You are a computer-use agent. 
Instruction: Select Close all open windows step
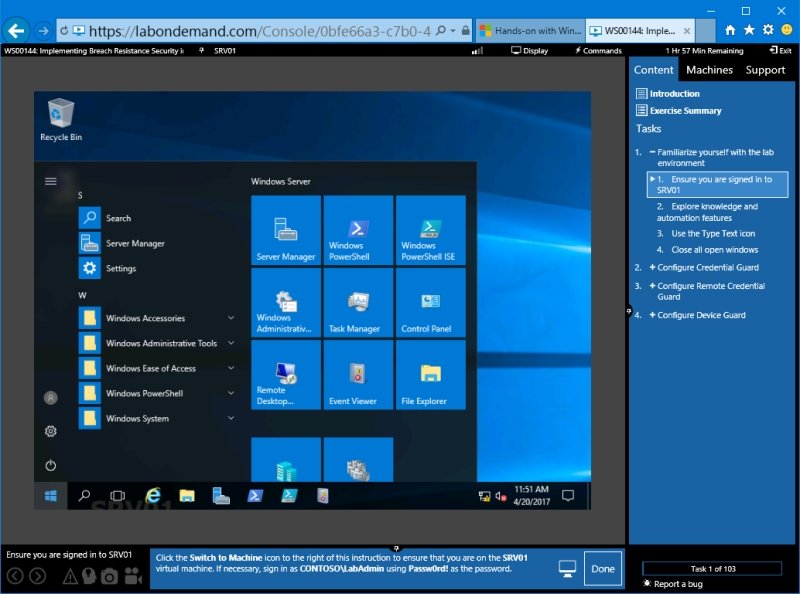coord(708,250)
